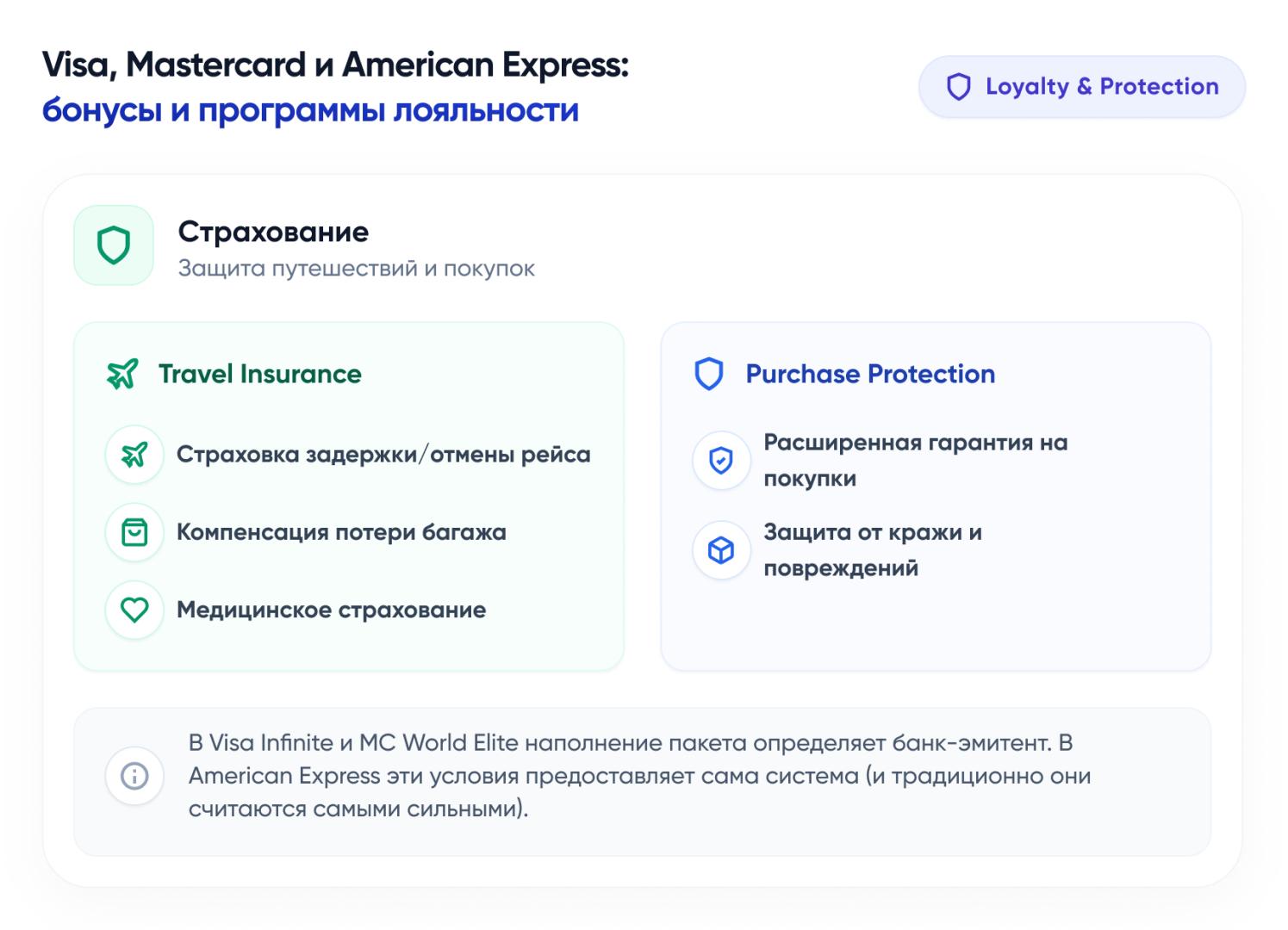The width and height of the screenshot is (1288, 930).
Task: Click the Purchase Protection heading
Action: [870, 375]
